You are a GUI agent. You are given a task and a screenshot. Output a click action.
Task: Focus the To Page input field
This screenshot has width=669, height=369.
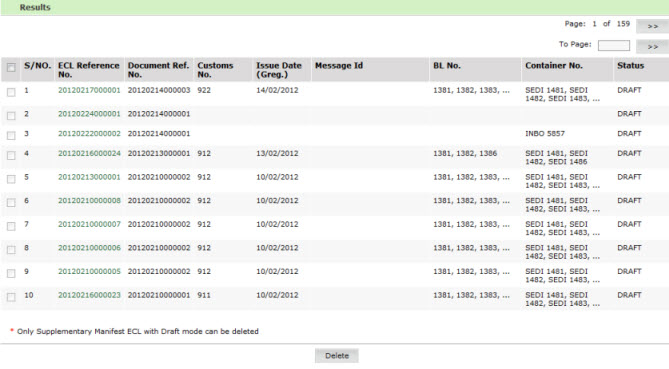coord(614,45)
